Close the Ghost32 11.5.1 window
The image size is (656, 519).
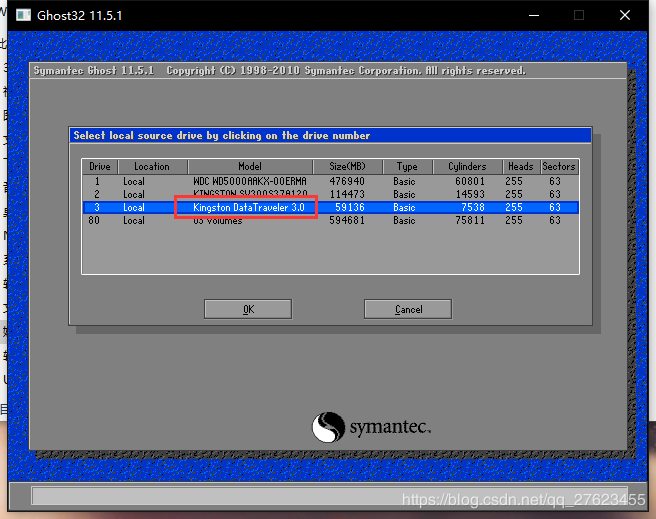625,15
